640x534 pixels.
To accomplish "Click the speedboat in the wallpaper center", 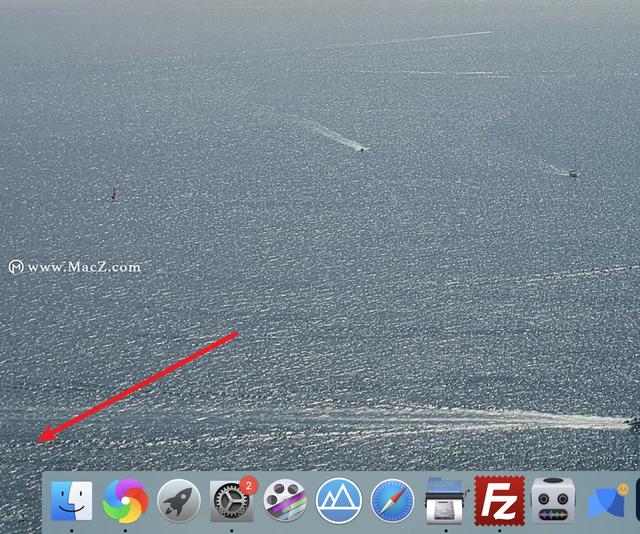I will tap(362, 149).
